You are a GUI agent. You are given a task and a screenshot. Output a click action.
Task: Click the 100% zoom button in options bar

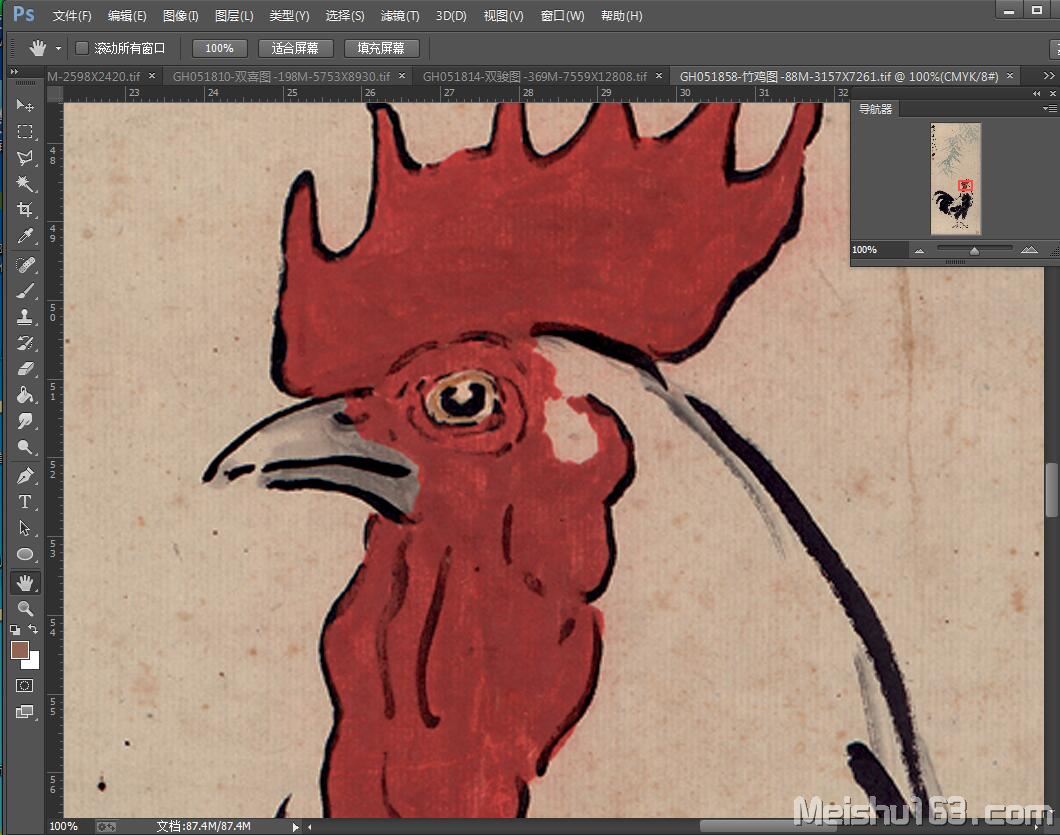220,48
